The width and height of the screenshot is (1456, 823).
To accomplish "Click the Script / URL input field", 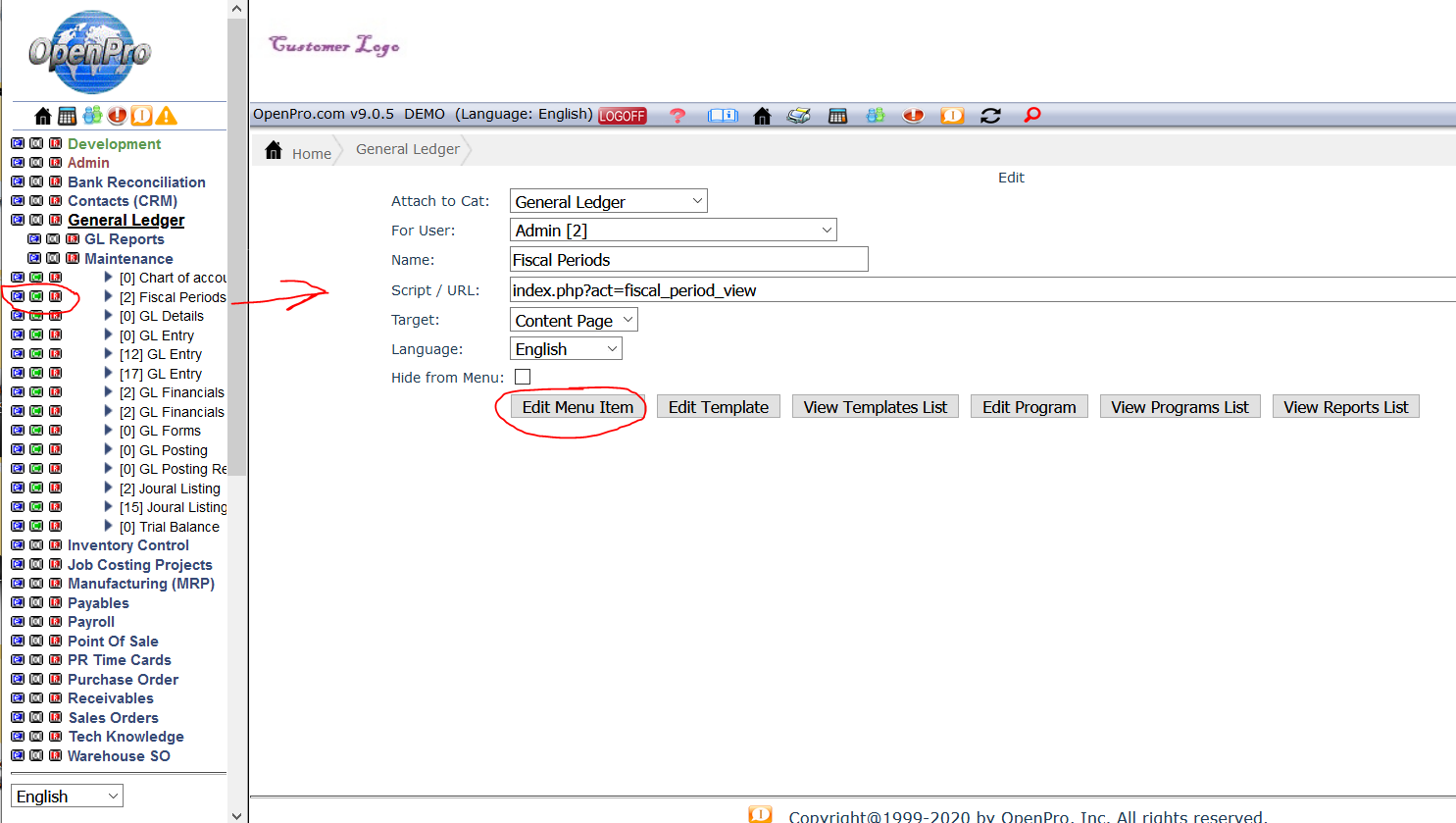I will 980,290.
